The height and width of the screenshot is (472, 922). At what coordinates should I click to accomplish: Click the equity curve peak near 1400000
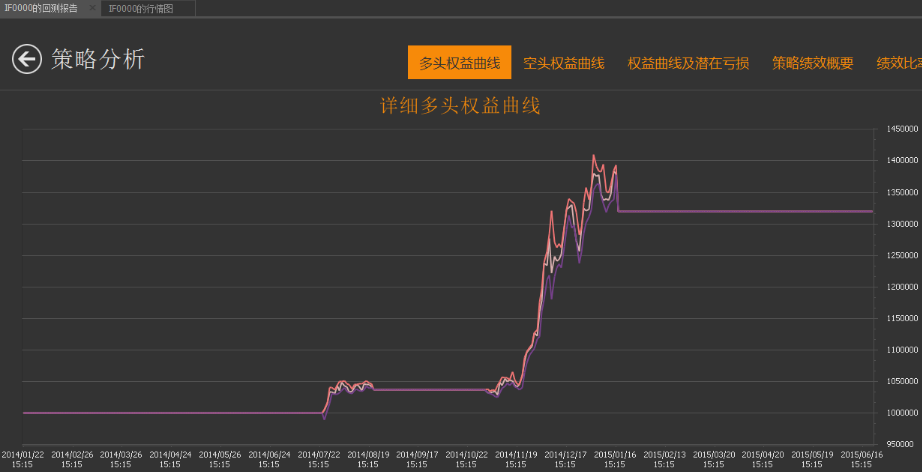click(x=593, y=155)
